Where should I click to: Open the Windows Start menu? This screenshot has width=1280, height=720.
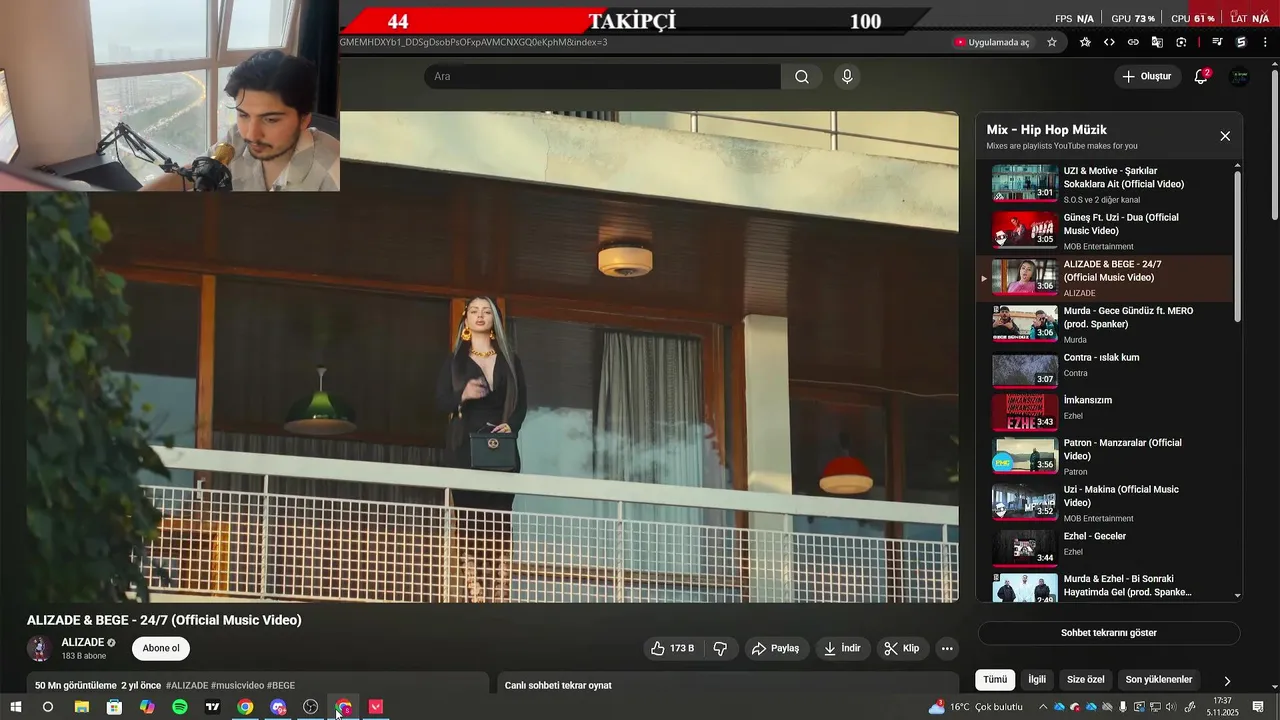(x=16, y=707)
